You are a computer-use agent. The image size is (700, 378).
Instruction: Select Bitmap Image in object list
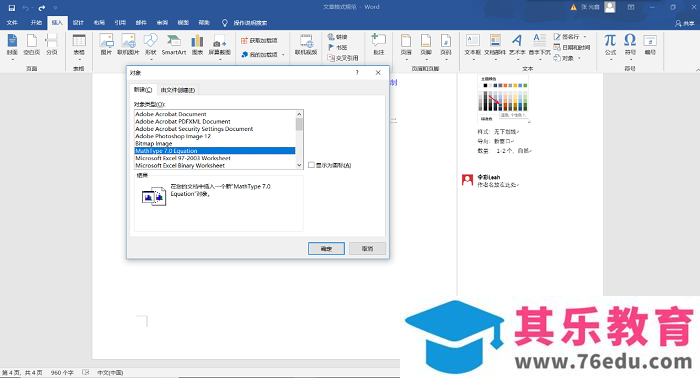(215, 144)
